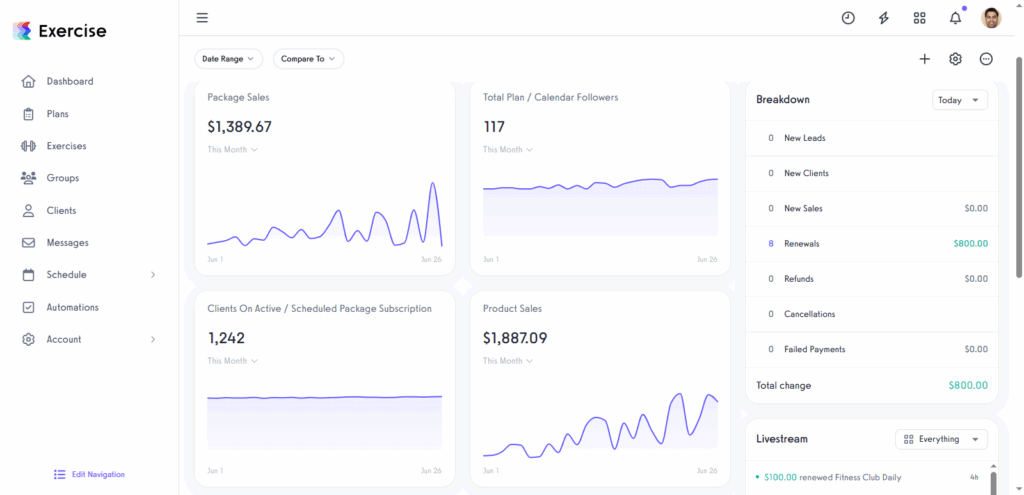Image resolution: width=1024 pixels, height=495 pixels.
Task: Change Package Sales This Month period
Action: 232,150
